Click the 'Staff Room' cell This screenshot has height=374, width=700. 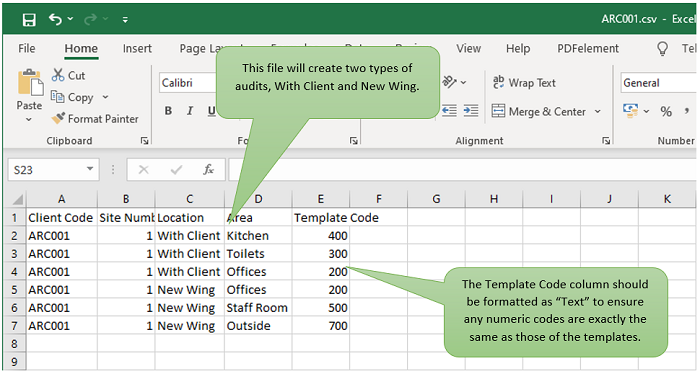[258, 308]
